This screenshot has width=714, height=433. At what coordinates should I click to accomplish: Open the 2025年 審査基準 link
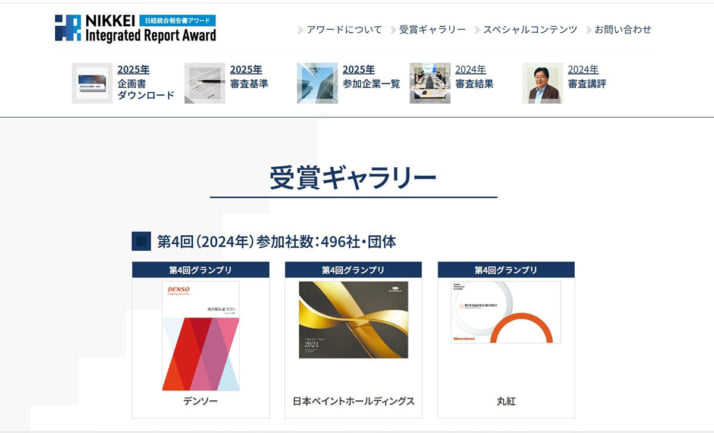[x=249, y=76]
